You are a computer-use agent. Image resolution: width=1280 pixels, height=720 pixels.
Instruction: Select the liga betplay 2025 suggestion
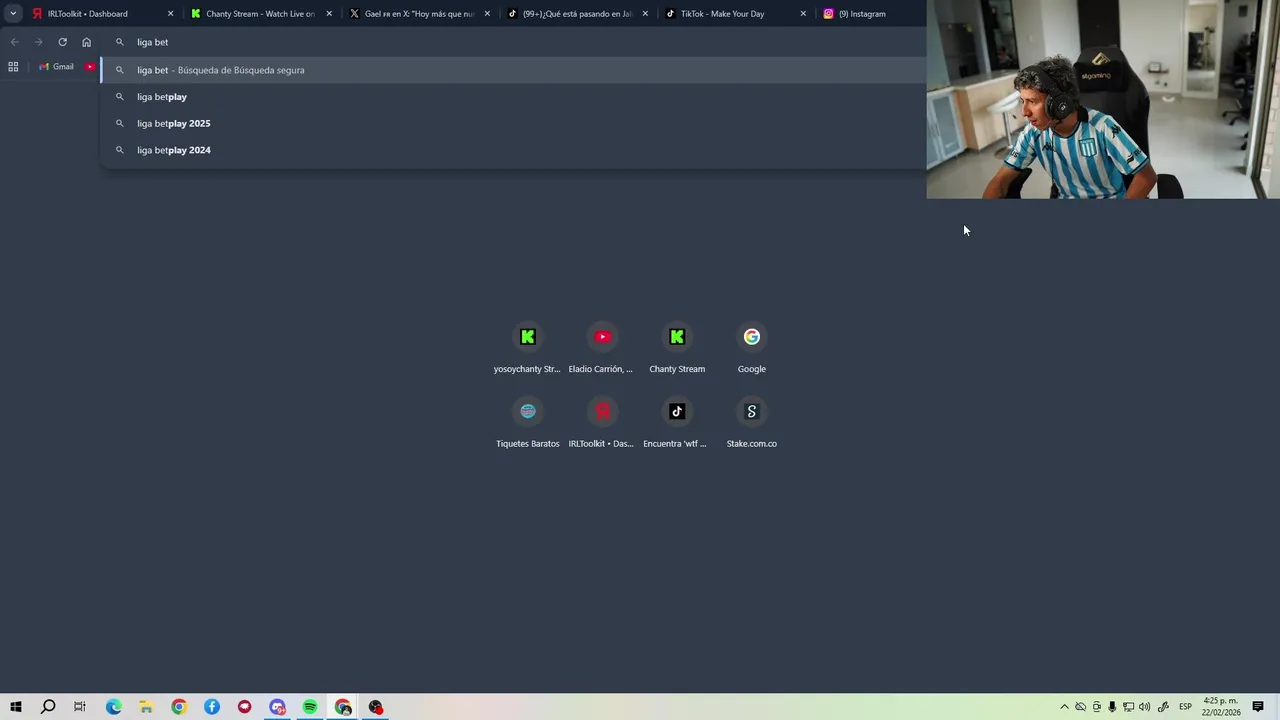[514, 123]
